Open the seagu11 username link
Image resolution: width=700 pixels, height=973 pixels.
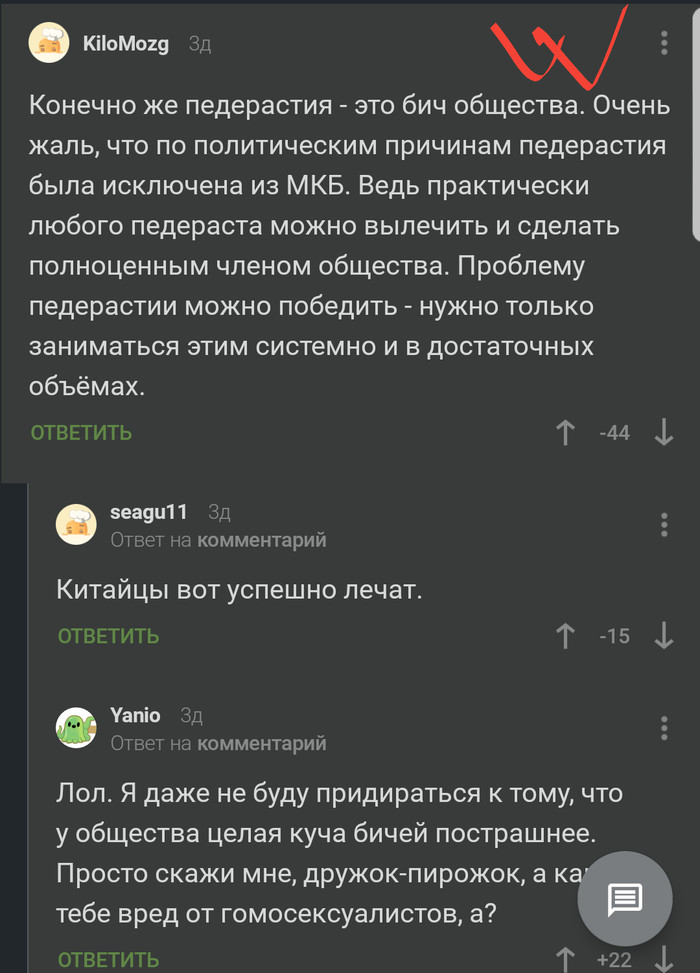[x=149, y=512]
